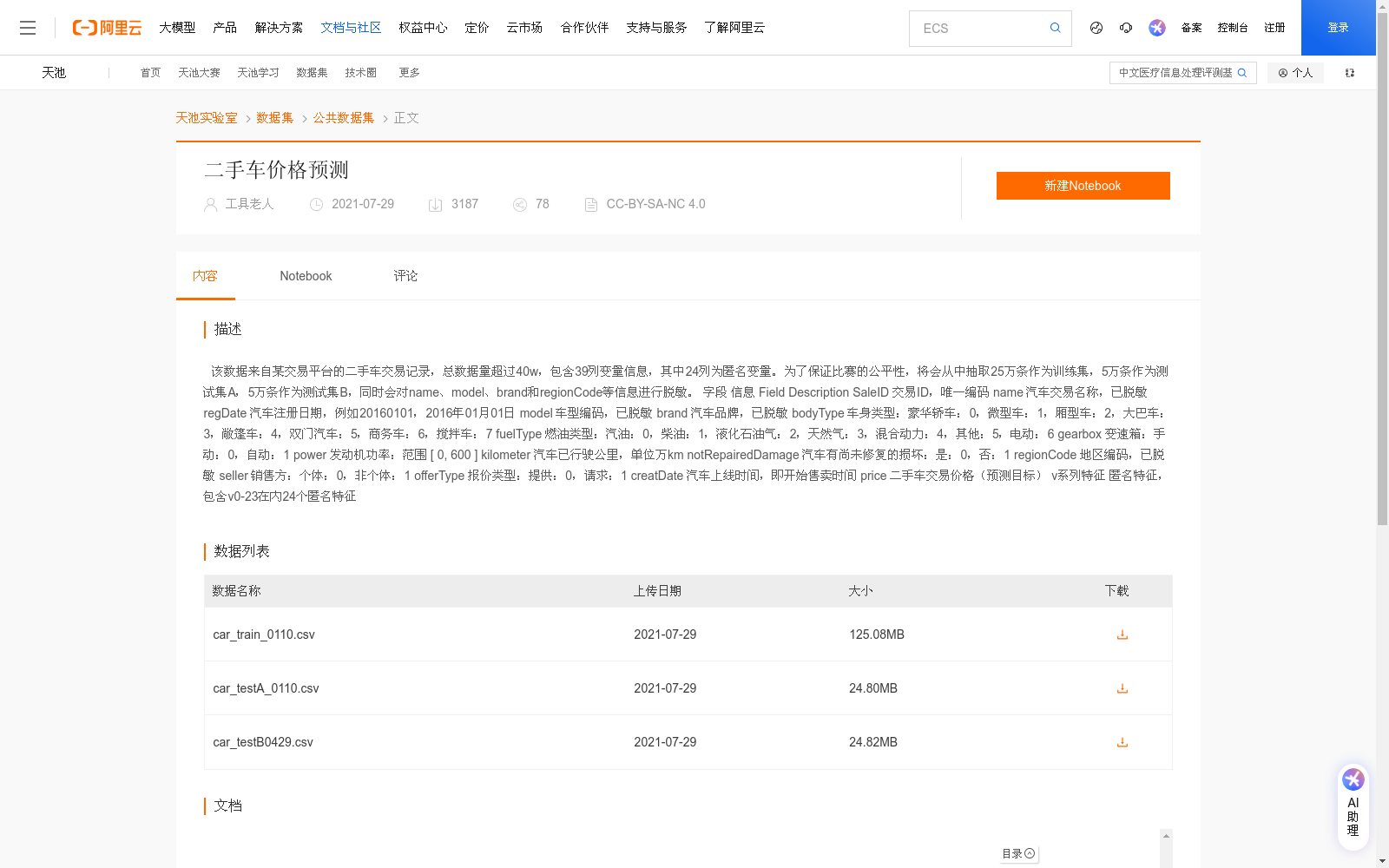Click the fullscreen expand icon in sub-navigation
This screenshot has height=868, width=1389.
pyautogui.click(x=1350, y=73)
